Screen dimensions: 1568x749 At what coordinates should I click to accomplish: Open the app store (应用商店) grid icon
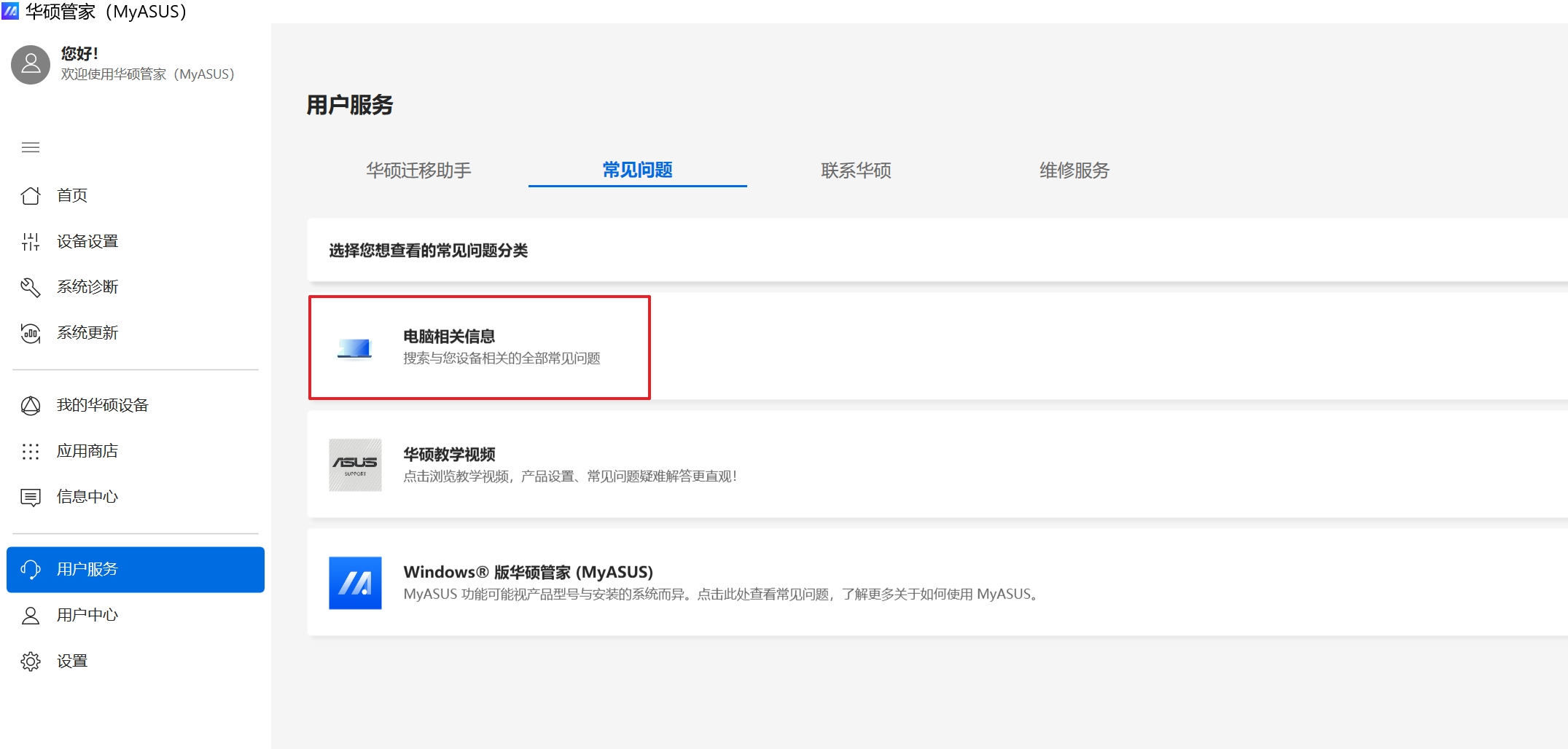[31, 451]
